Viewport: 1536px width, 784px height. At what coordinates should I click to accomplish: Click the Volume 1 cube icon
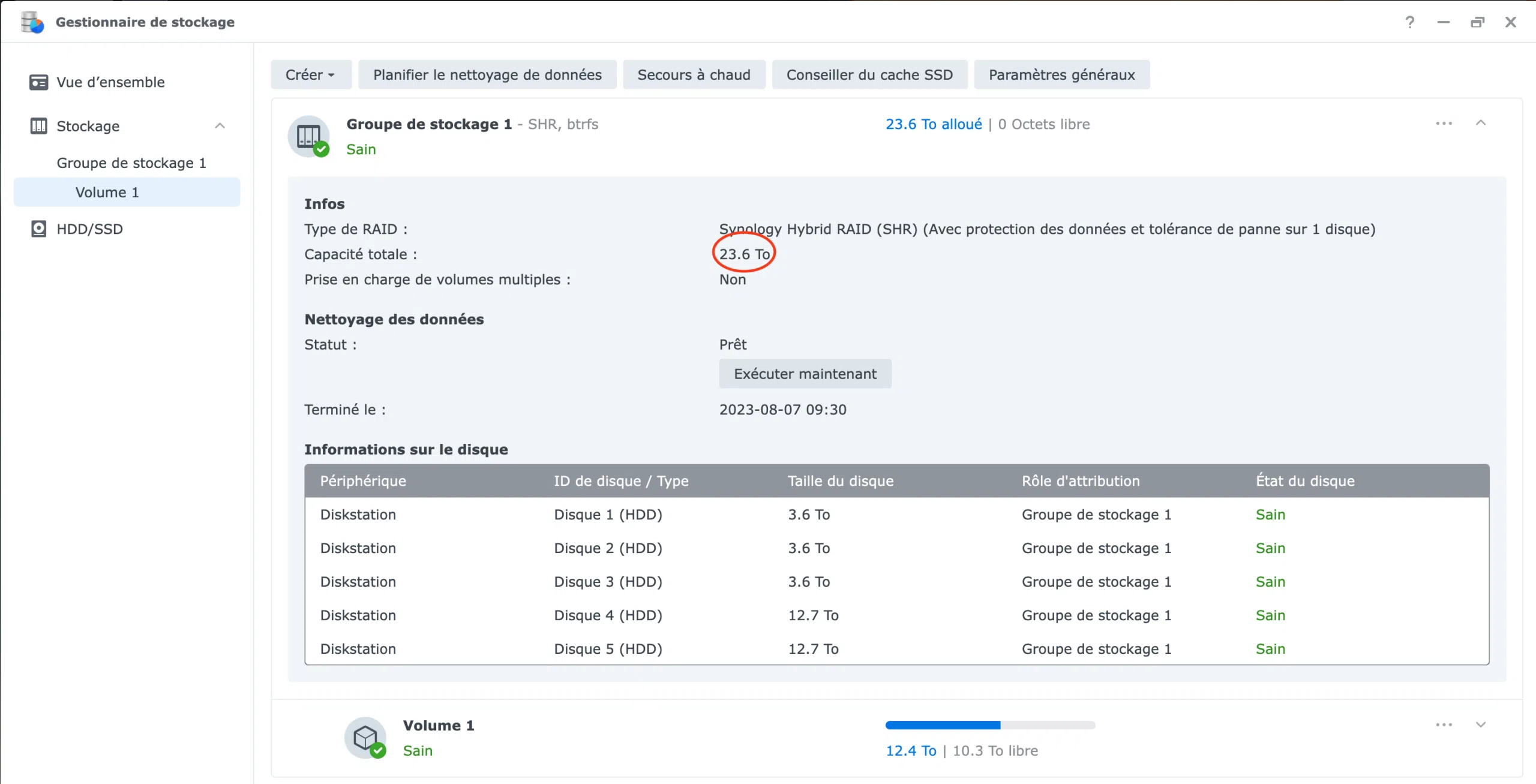tap(365, 737)
